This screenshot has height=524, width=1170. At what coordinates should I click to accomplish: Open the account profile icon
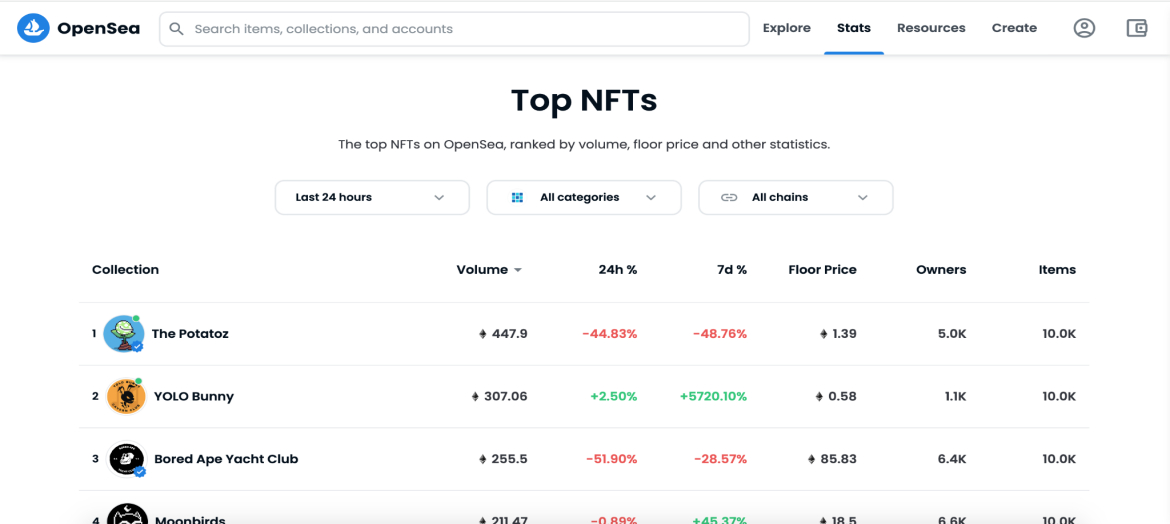1084,28
